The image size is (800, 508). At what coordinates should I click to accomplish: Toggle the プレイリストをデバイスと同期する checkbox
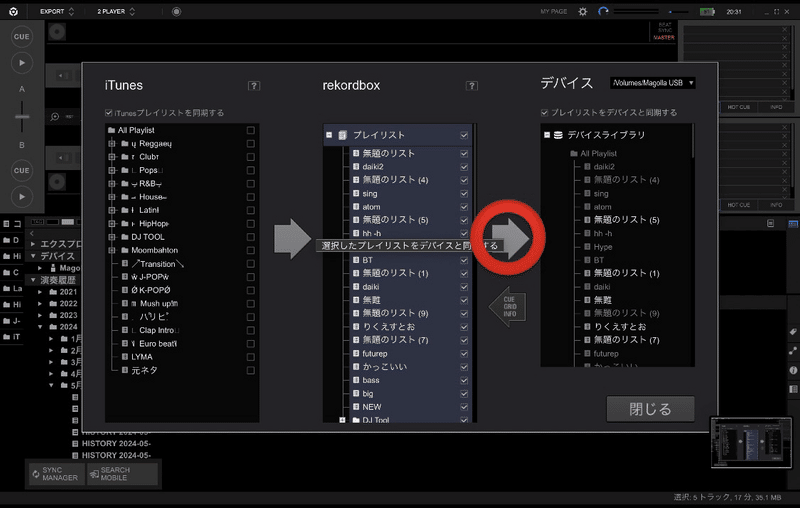point(544,112)
